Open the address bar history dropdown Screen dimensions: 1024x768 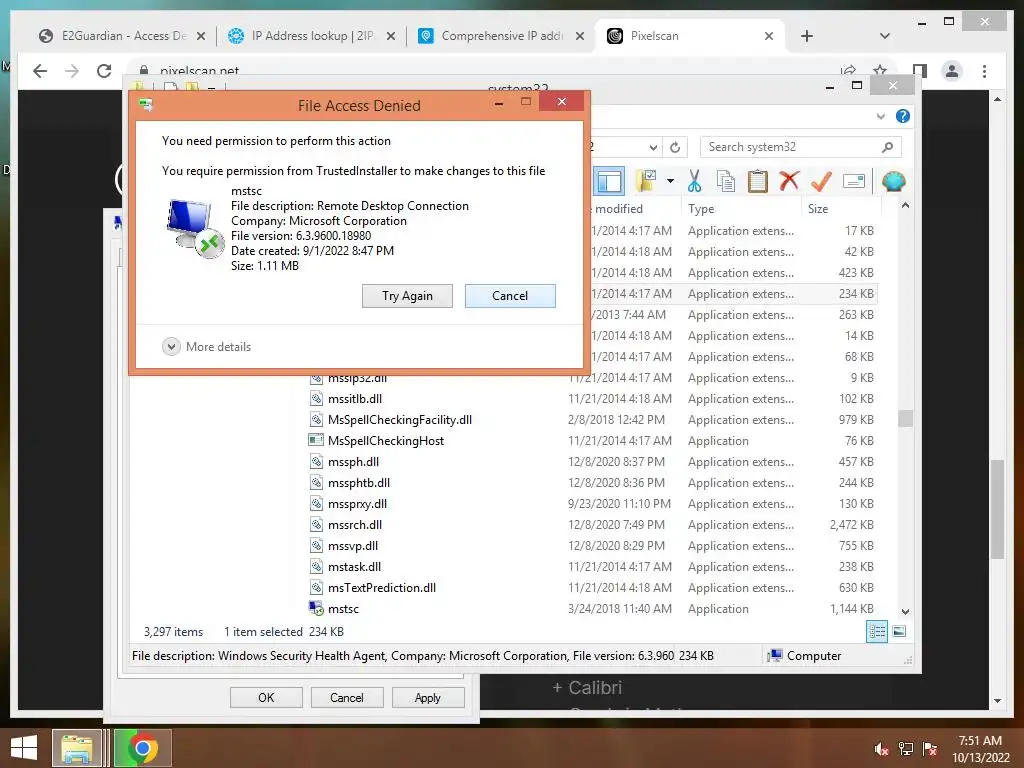pyautogui.click(x=653, y=148)
